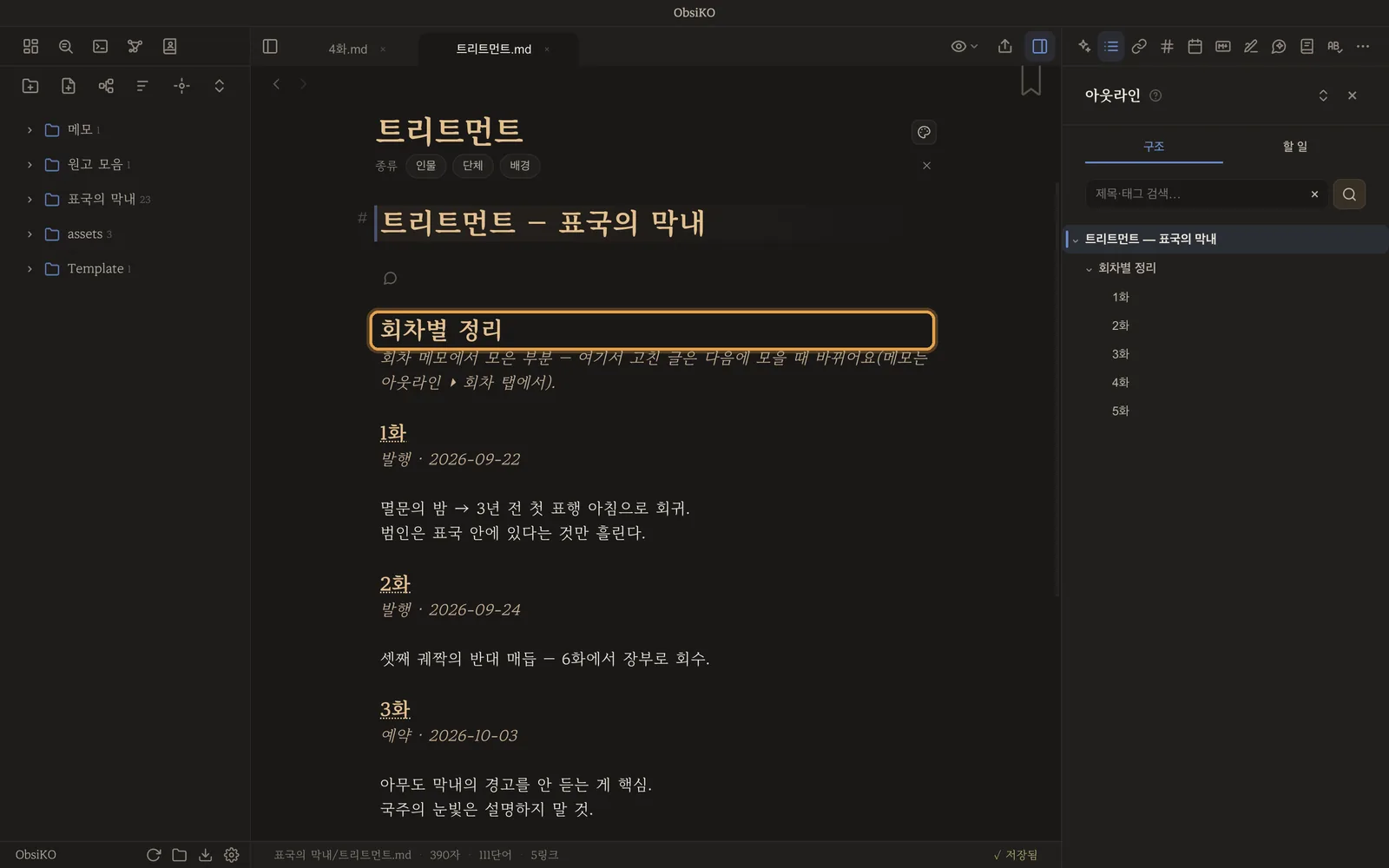
Task: Click the outline search magnifier button
Action: tap(1349, 194)
